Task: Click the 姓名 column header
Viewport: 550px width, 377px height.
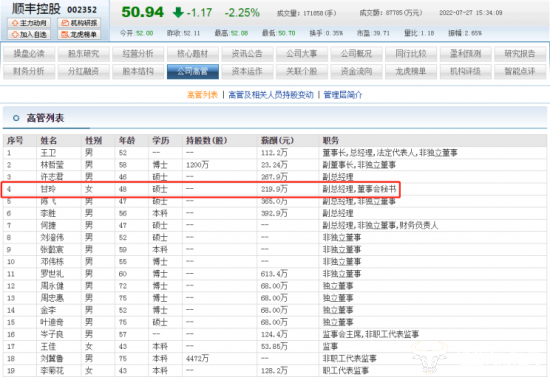Action: click(x=49, y=141)
